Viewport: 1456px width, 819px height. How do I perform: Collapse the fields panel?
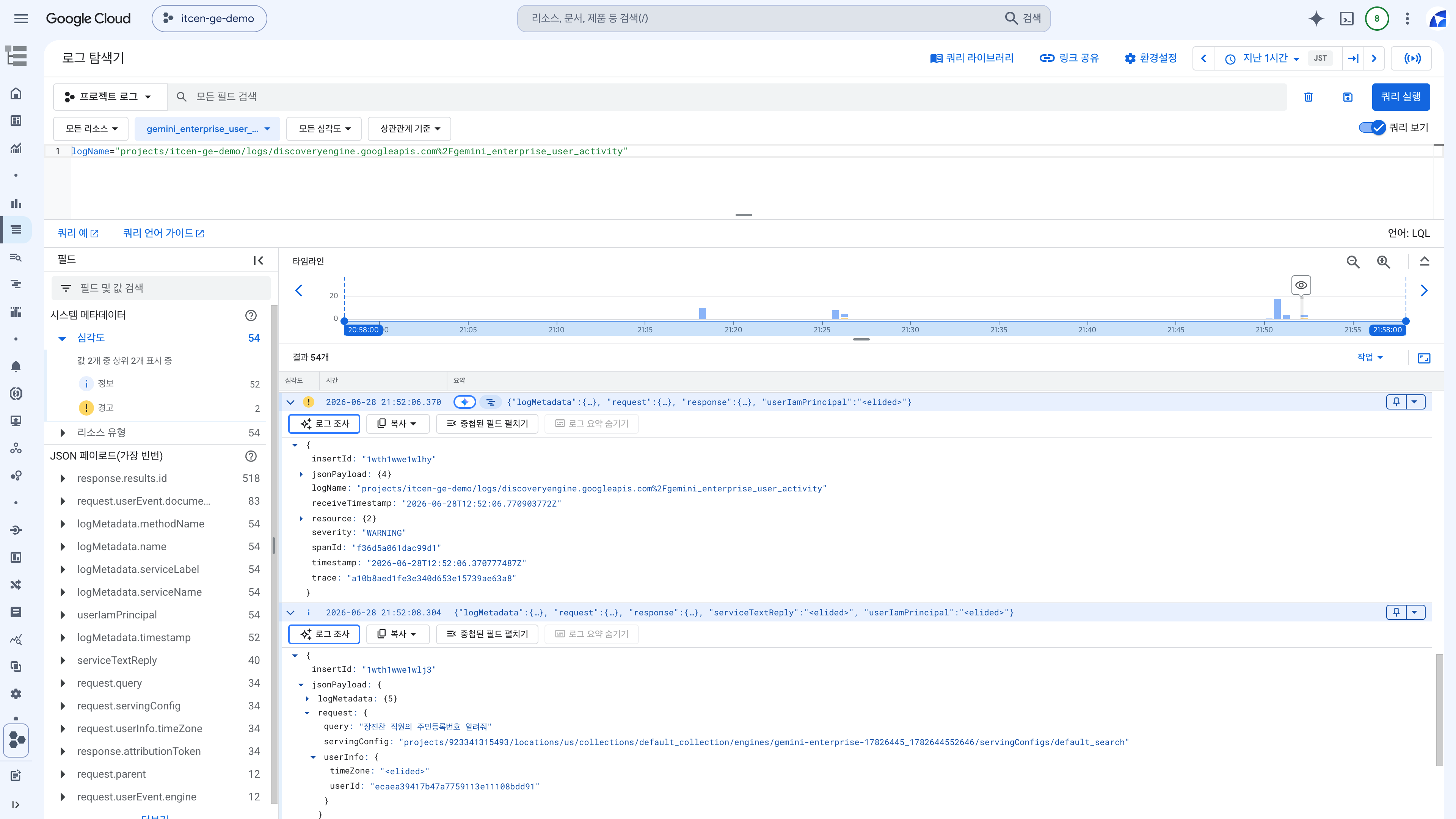[258, 260]
